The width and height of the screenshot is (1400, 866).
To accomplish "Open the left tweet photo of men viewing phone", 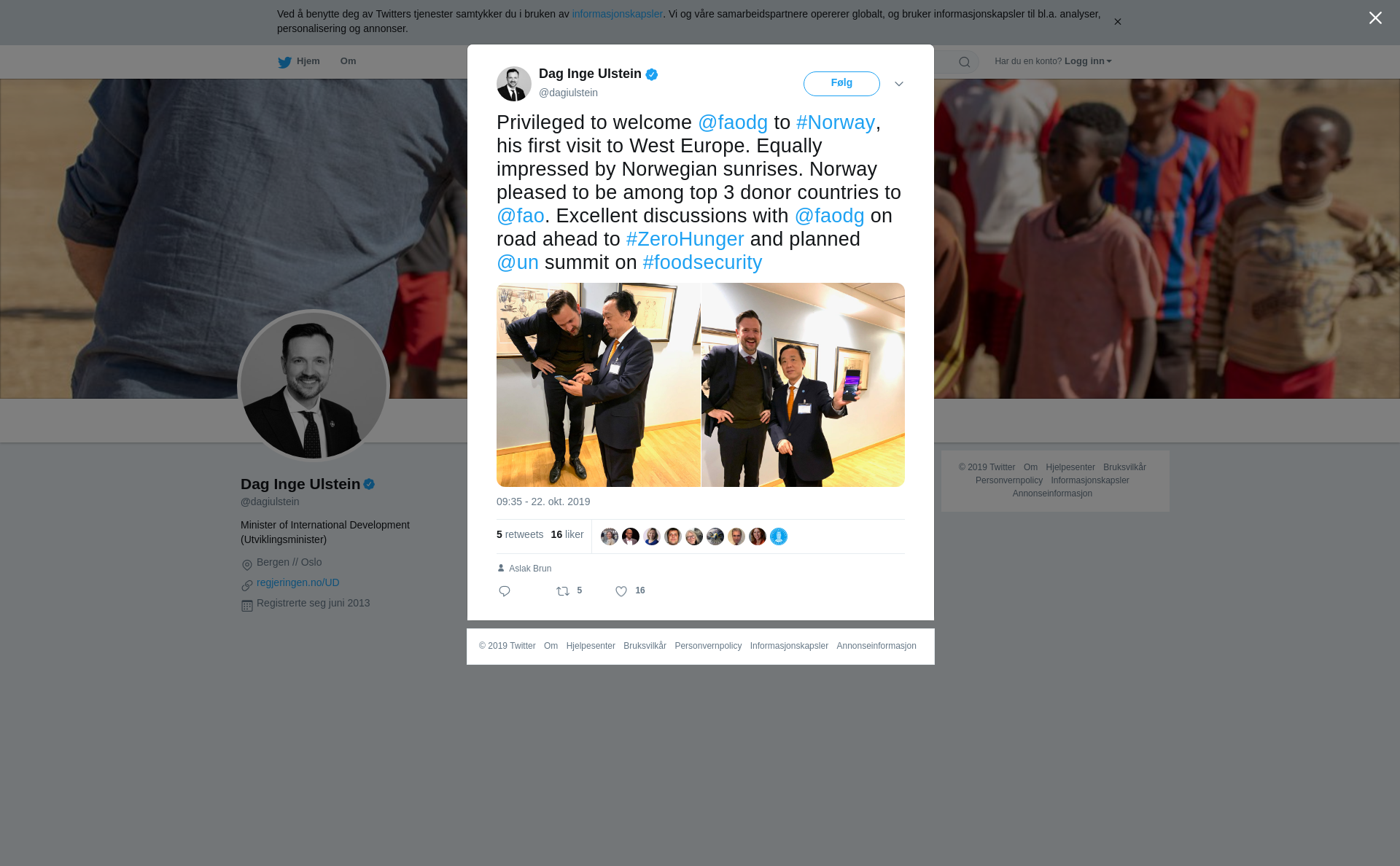I will pos(599,385).
